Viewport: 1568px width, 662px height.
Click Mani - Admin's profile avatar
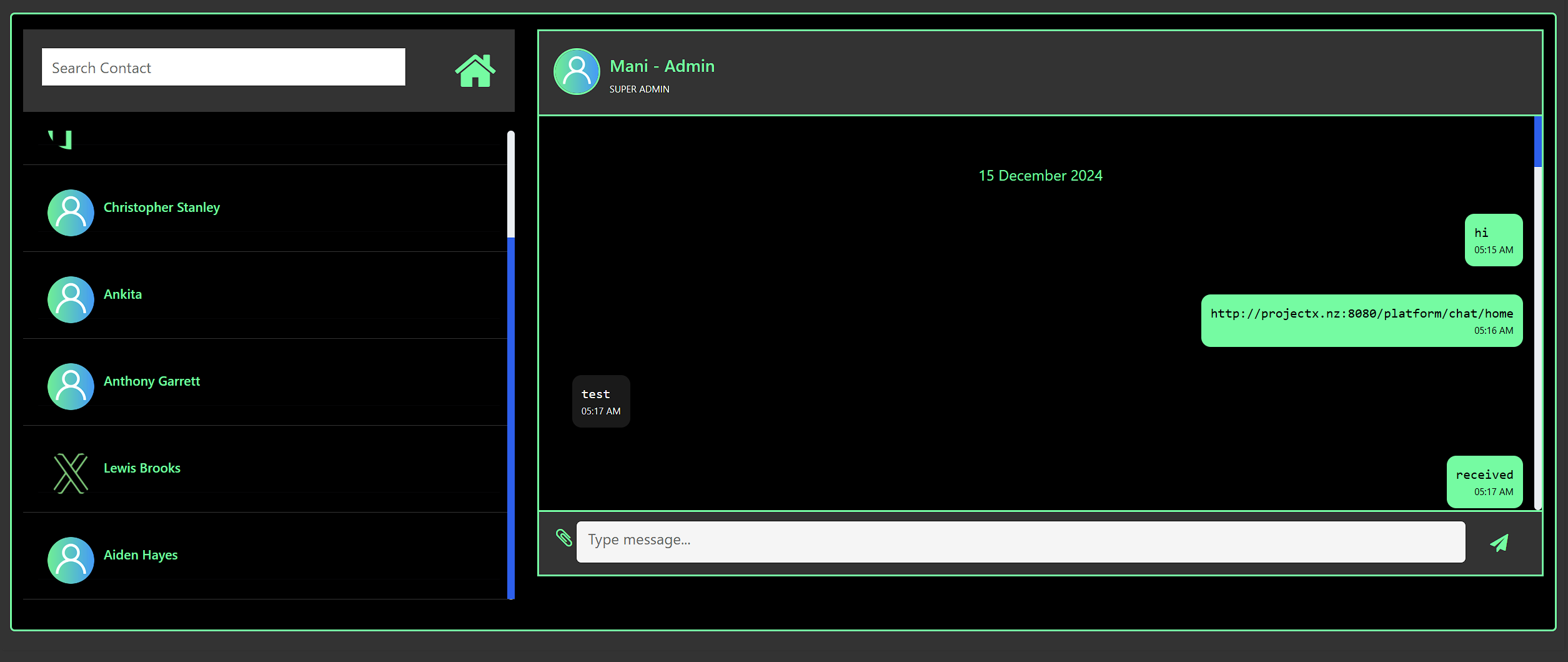click(576, 71)
